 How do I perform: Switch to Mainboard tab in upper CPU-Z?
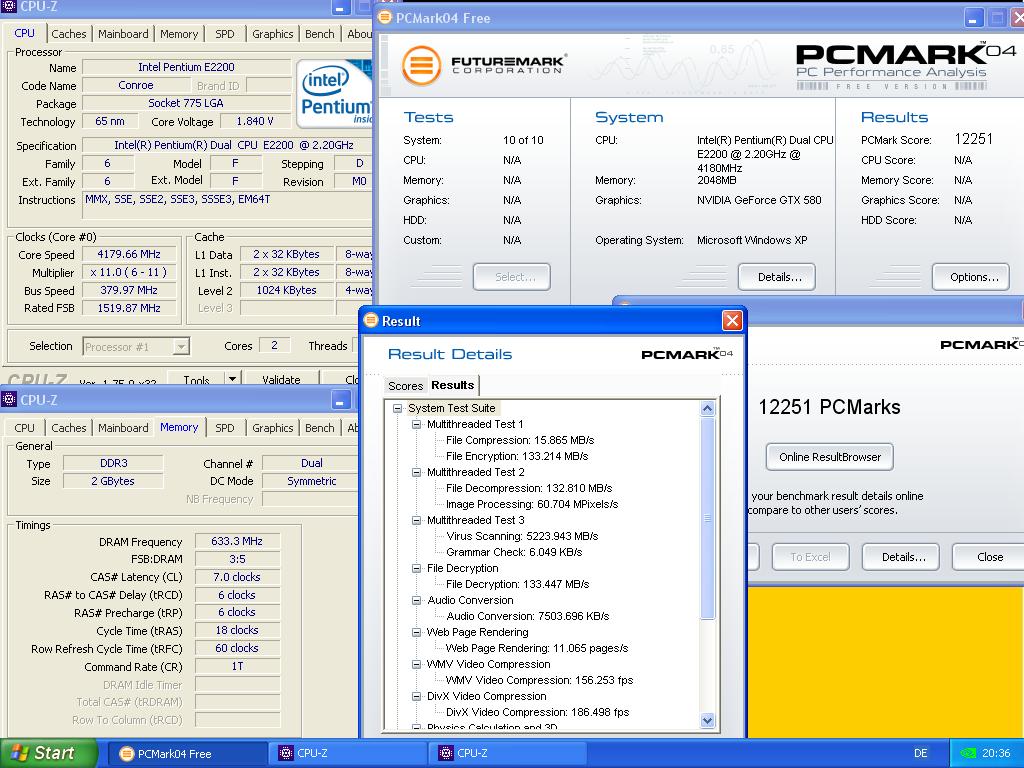[123, 34]
